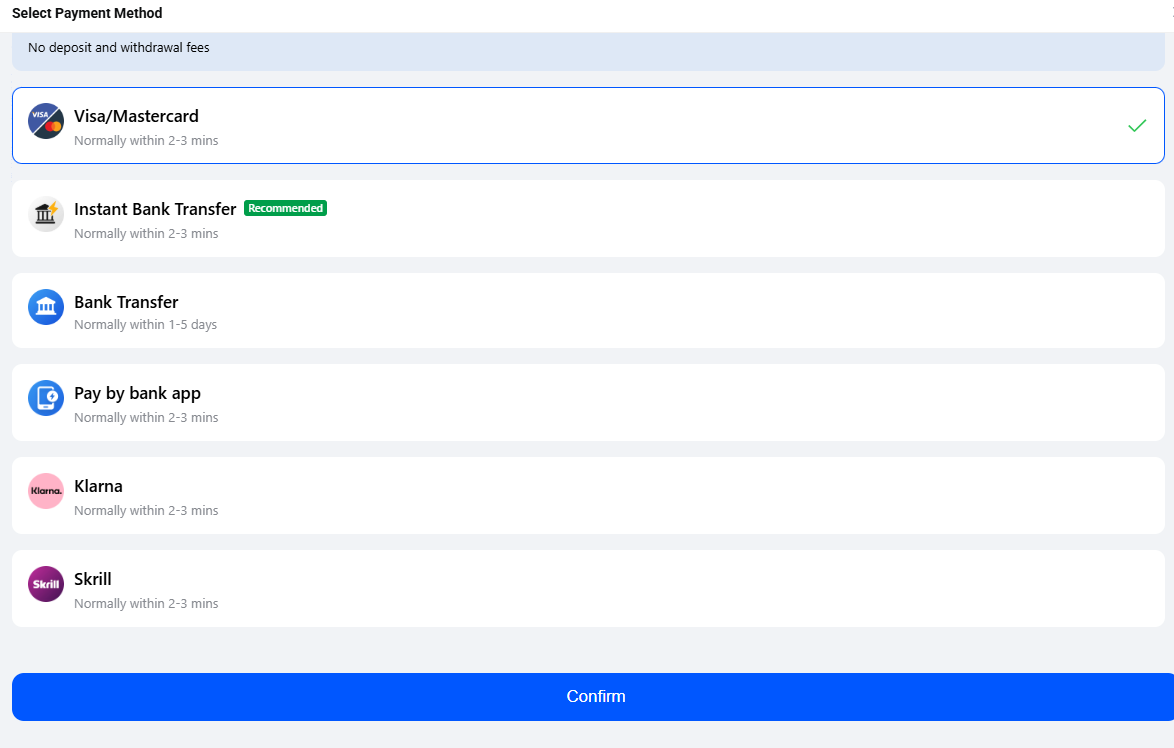Click the purple Skrill logo icon
Screen dimensions: 1174x748
(x=46, y=584)
